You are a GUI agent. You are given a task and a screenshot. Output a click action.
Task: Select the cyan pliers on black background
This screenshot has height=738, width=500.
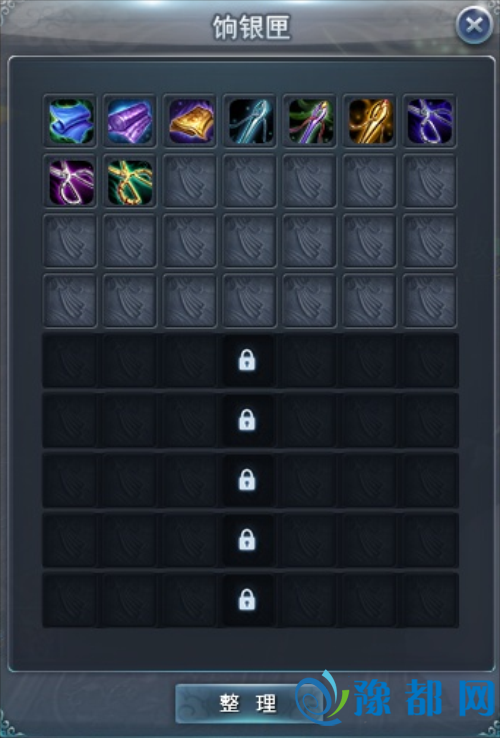250,121
